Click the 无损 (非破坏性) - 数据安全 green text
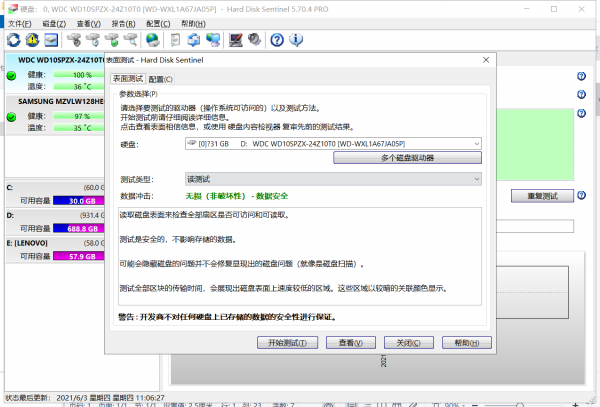Image resolution: width=600 pixels, height=407 pixels. [236, 196]
